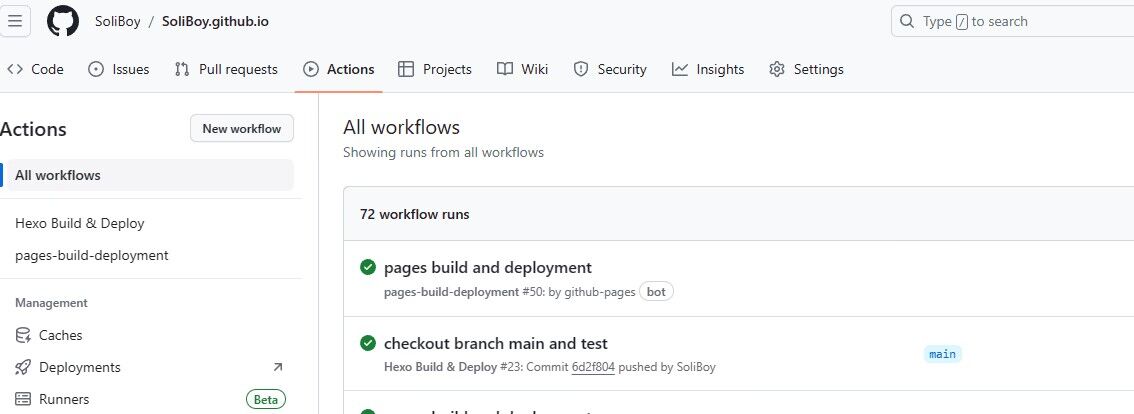
Task: Click the '72 workflow runs' heading text
Action: tap(414, 214)
